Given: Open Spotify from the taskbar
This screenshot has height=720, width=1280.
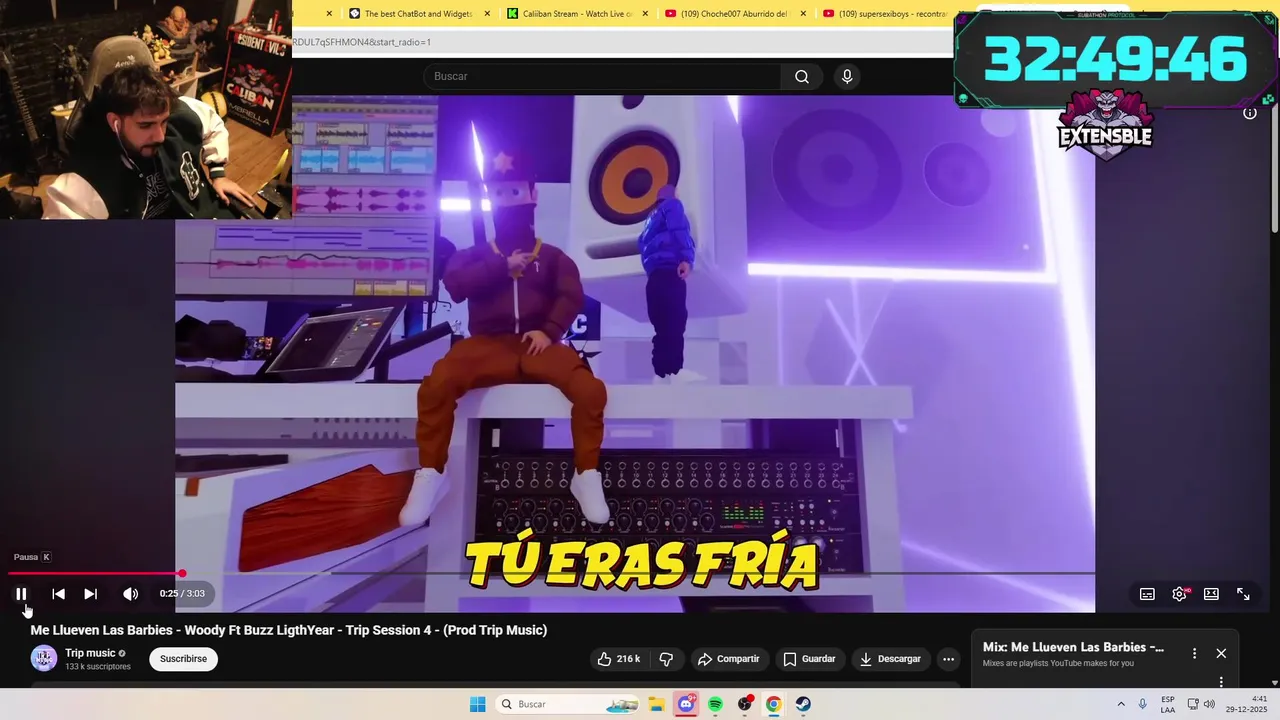Looking at the screenshot, I should click(715, 704).
